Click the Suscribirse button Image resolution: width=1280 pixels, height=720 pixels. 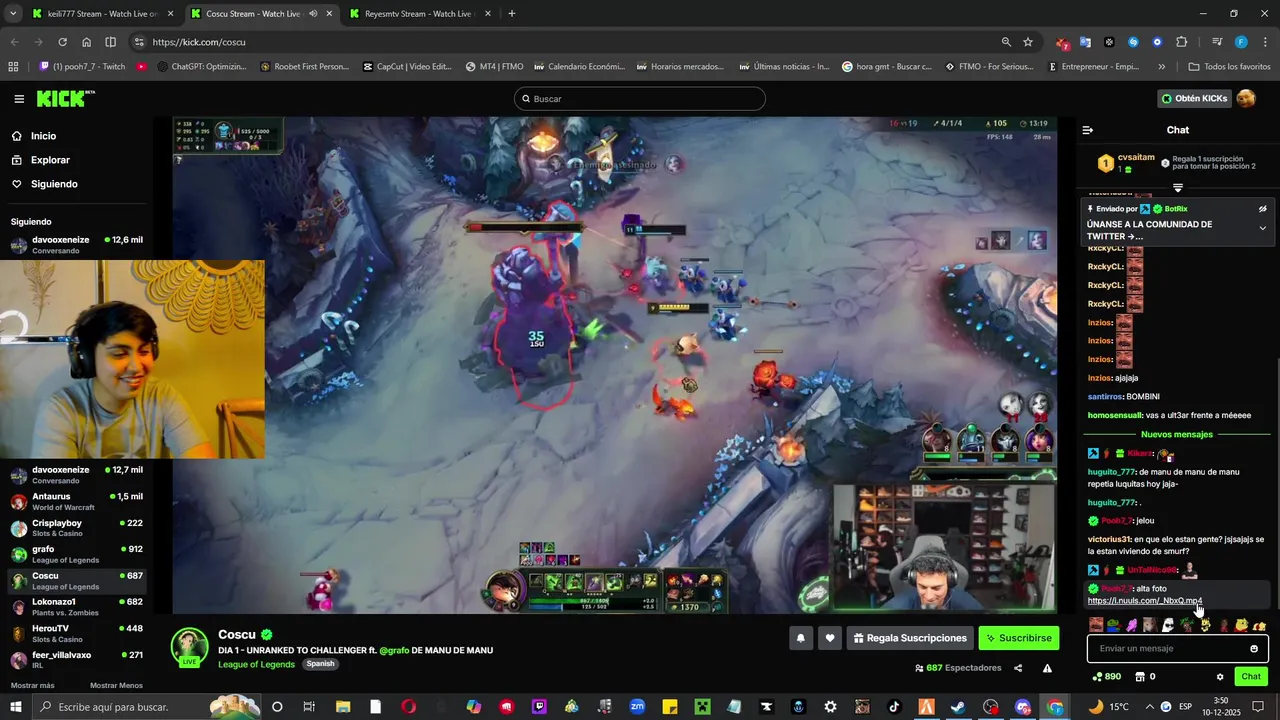(x=1018, y=638)
